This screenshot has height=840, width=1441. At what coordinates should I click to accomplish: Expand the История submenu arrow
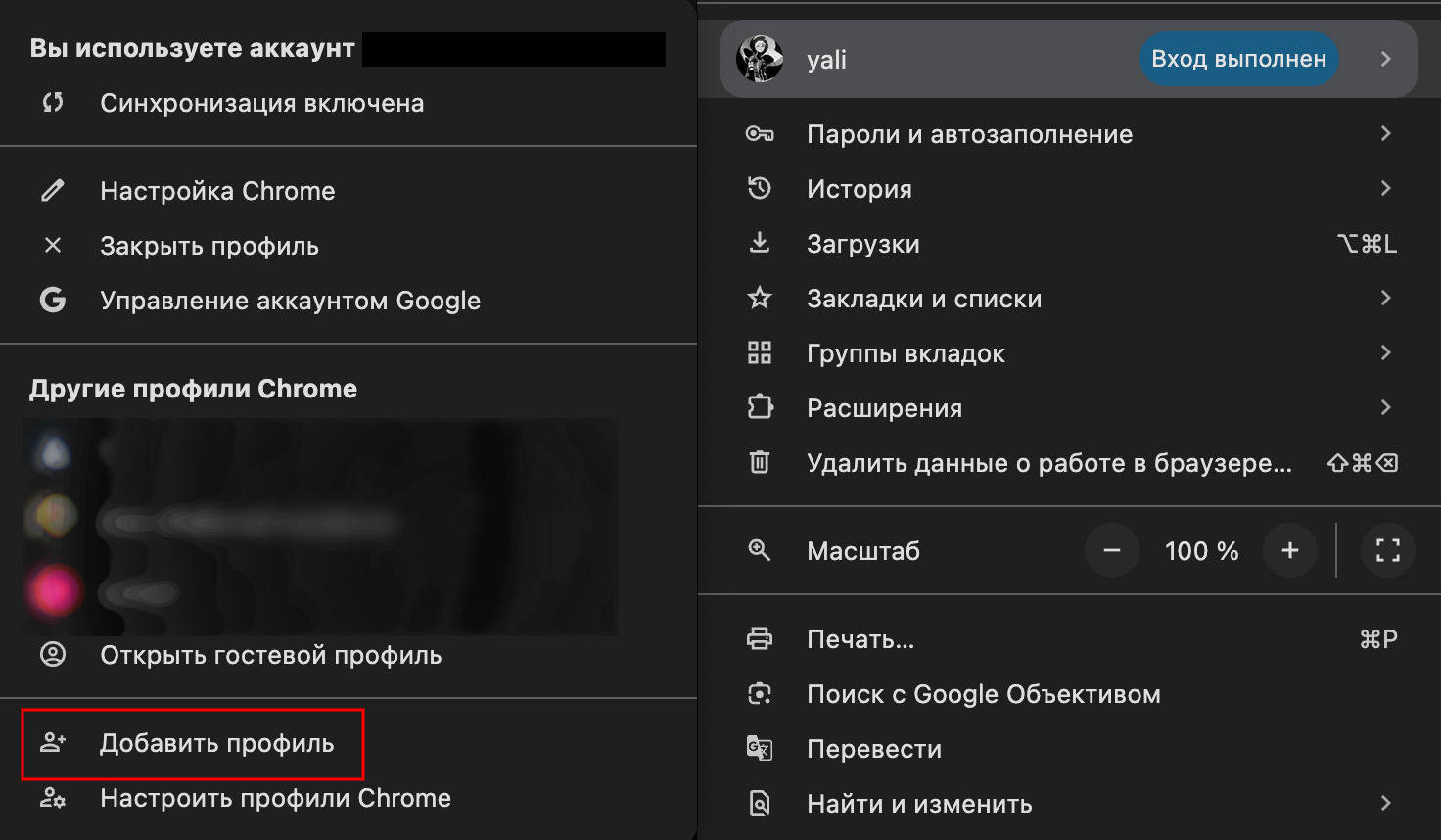tap(1385, 188)
